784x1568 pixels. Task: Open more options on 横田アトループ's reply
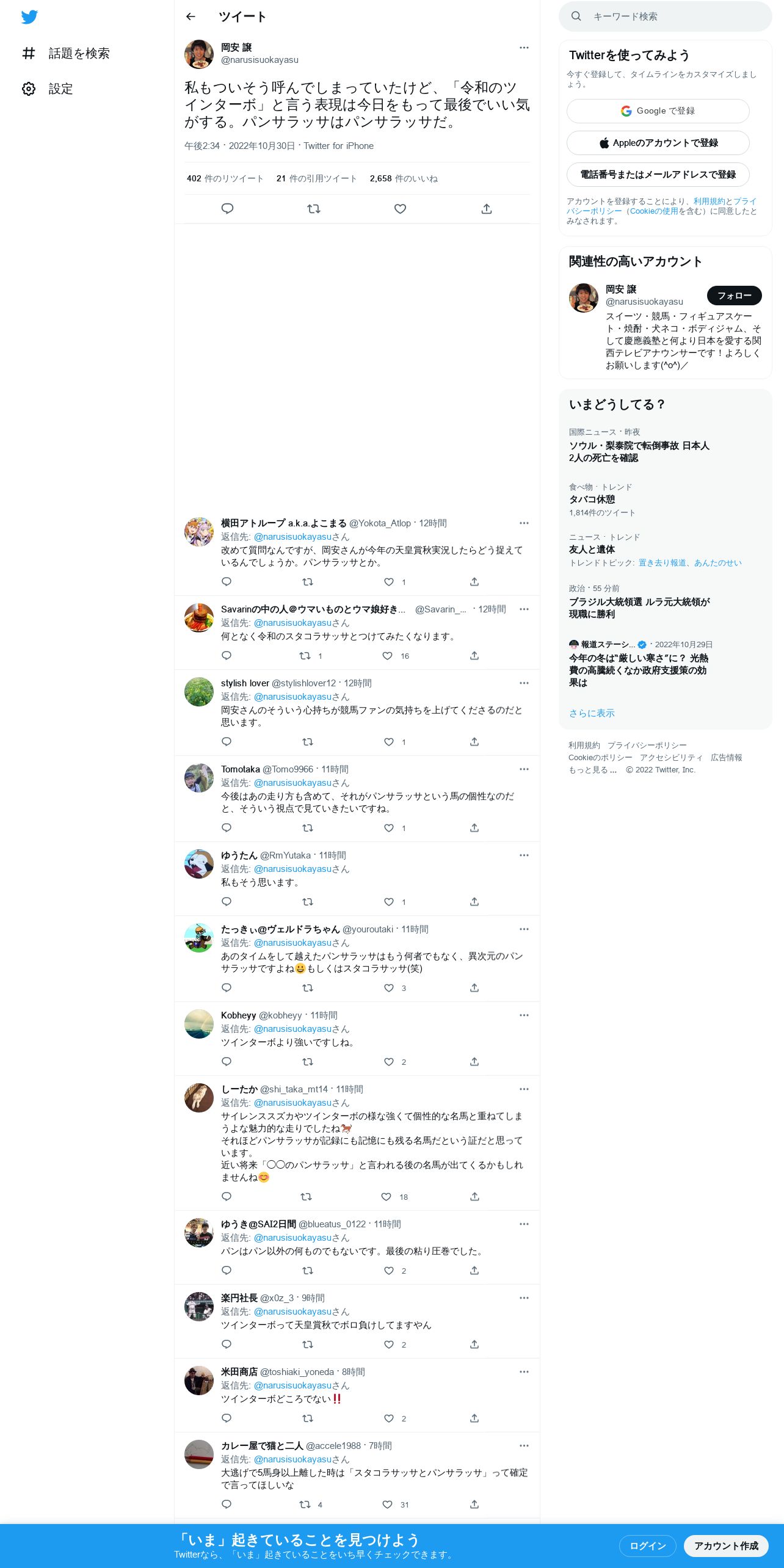524,523
